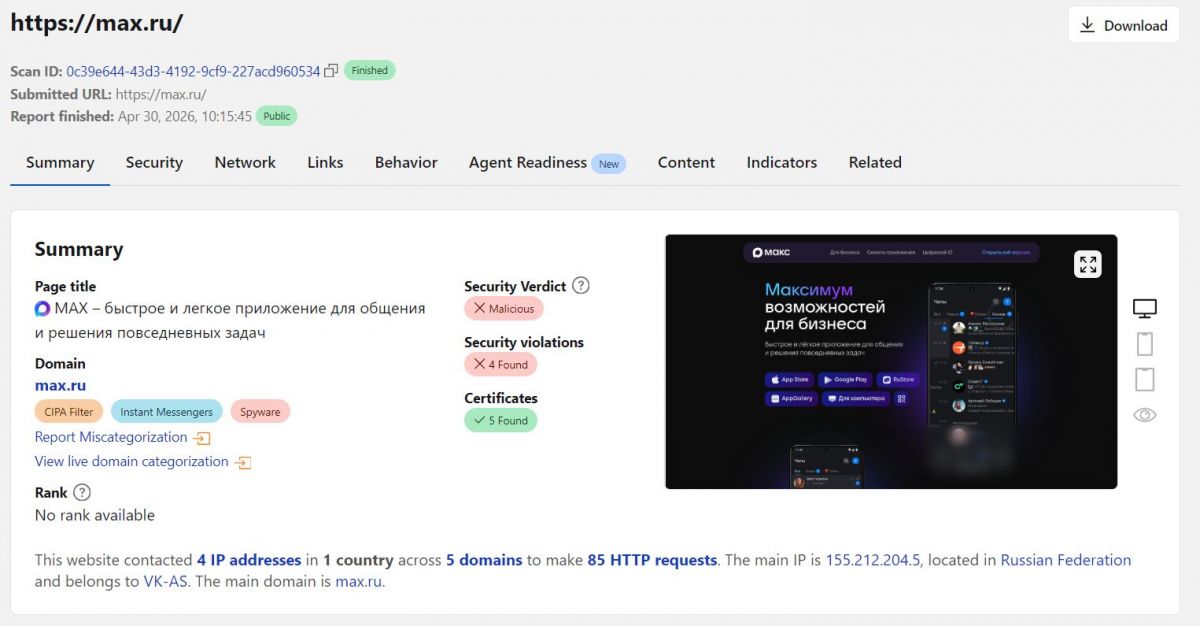Viewport: 1200px width, 626px height.
Task: Expand the screenshot to fullscreen
Action: pyautogui.click(x=1088, y=264)
